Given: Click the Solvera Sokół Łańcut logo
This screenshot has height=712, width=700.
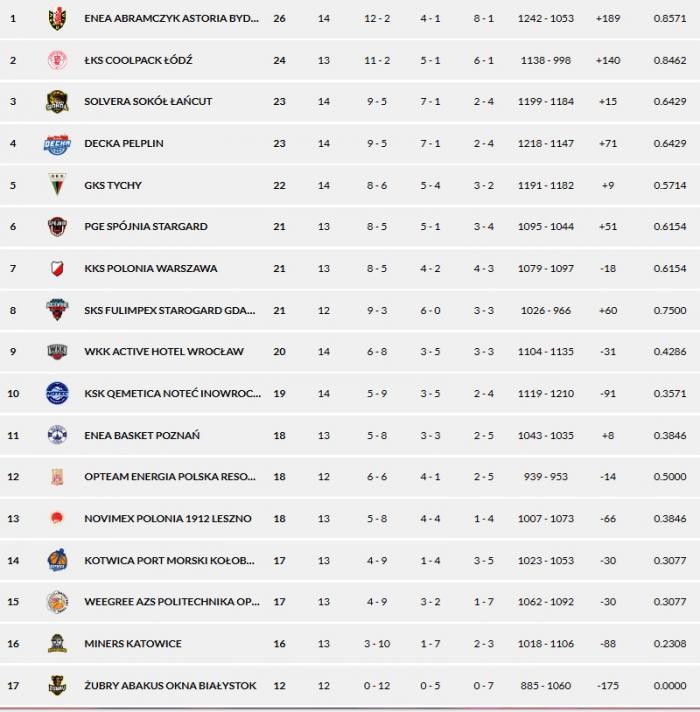Looking at the screenshot, I should point(57,101).
